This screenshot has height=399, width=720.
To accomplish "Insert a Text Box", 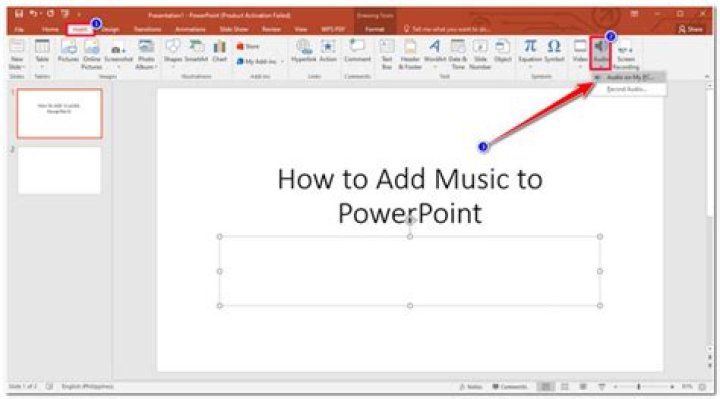I will 387,55.
